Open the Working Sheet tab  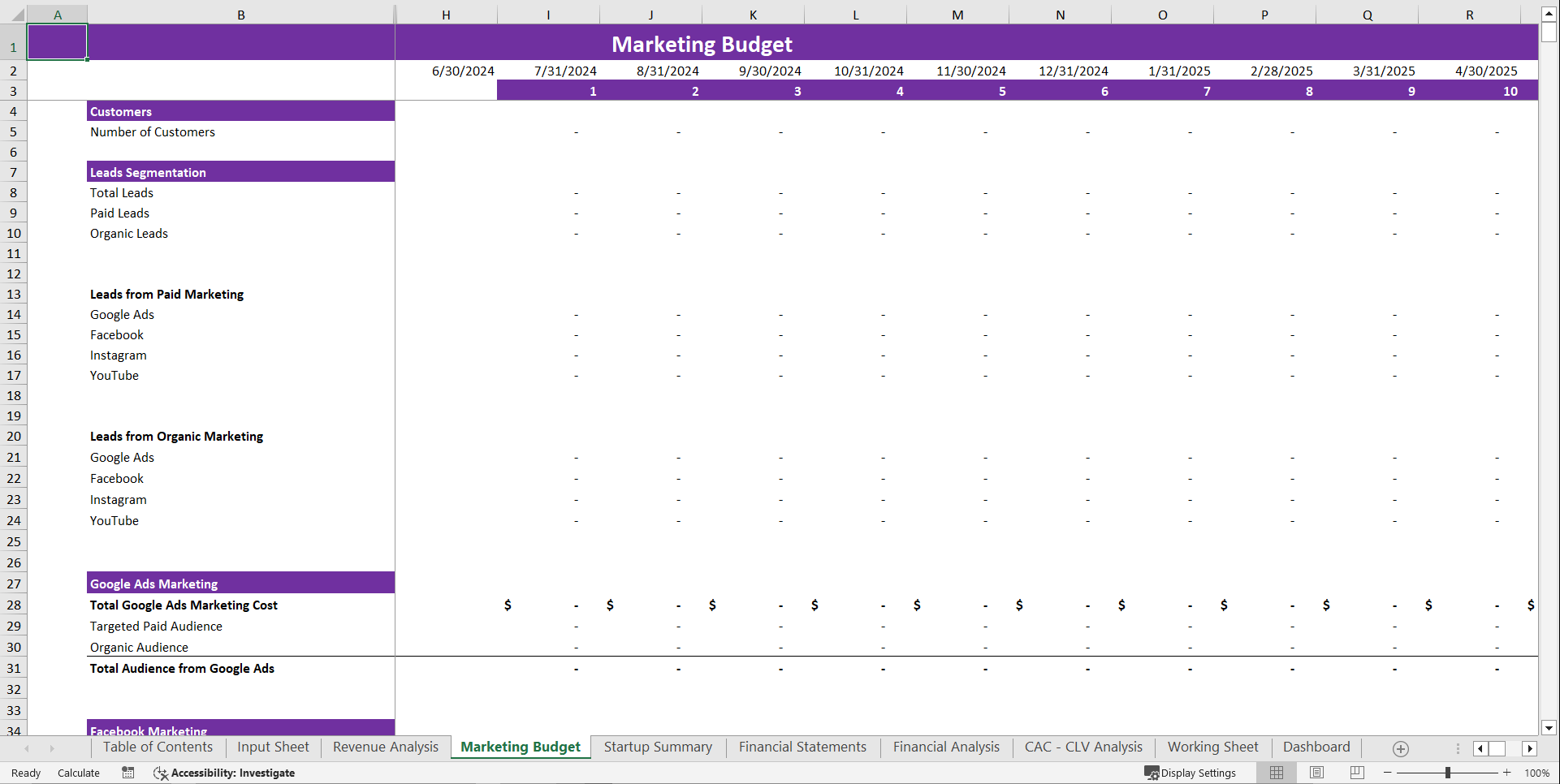pos(1212,747)
